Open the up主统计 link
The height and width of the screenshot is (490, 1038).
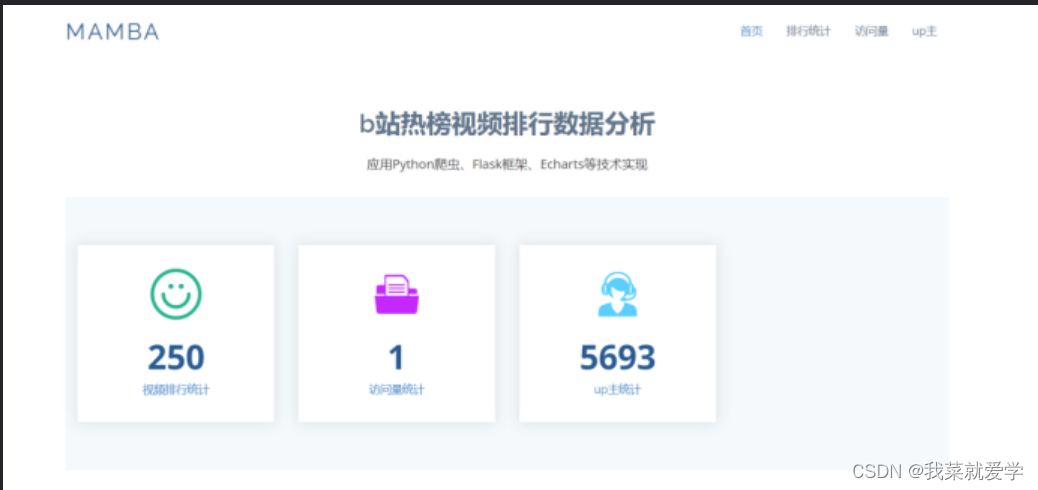[x=618, y=390]
